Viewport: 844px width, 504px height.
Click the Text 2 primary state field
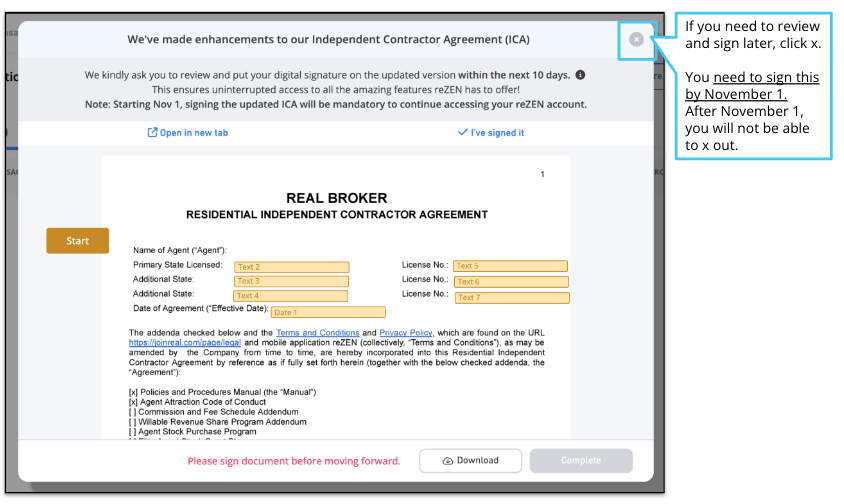pyautogui.click(x=292, y=267)
